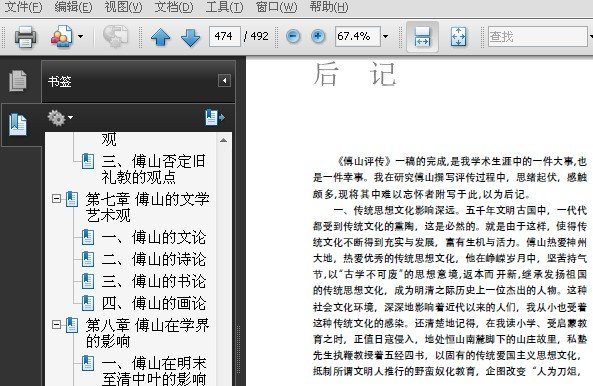Open the 文件(F) menu
Viewport: 593px width, 386px height.
point(23,7)
